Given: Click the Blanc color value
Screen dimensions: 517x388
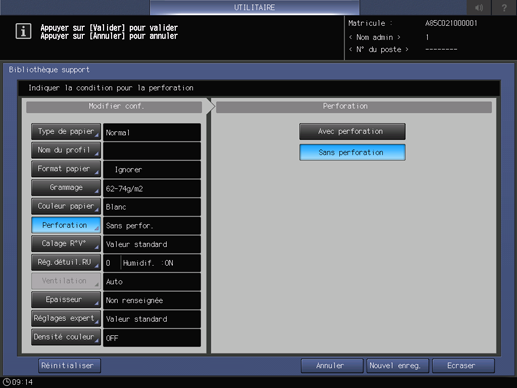Looking at the screenshot, I should point(152,207).
